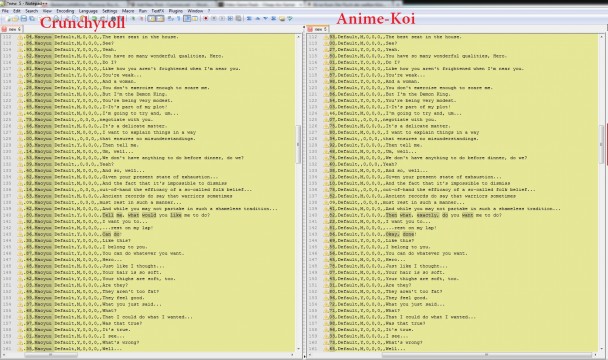
Task: Click the New file toolbar icon
Action: pyautogui.click(x=7, y=19)
